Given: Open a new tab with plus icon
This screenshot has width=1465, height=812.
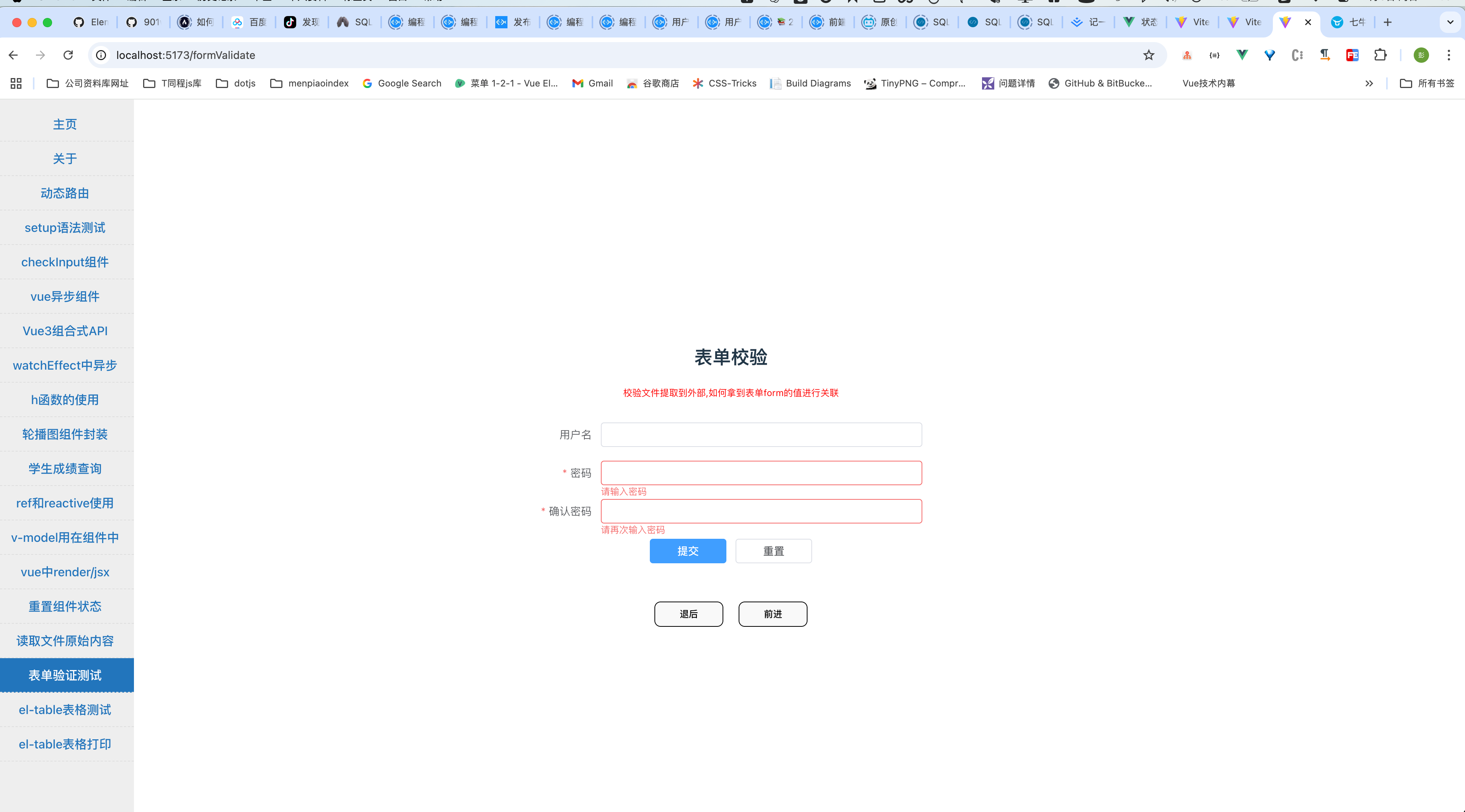Looking at the screenshot, I should [1388, 22].
